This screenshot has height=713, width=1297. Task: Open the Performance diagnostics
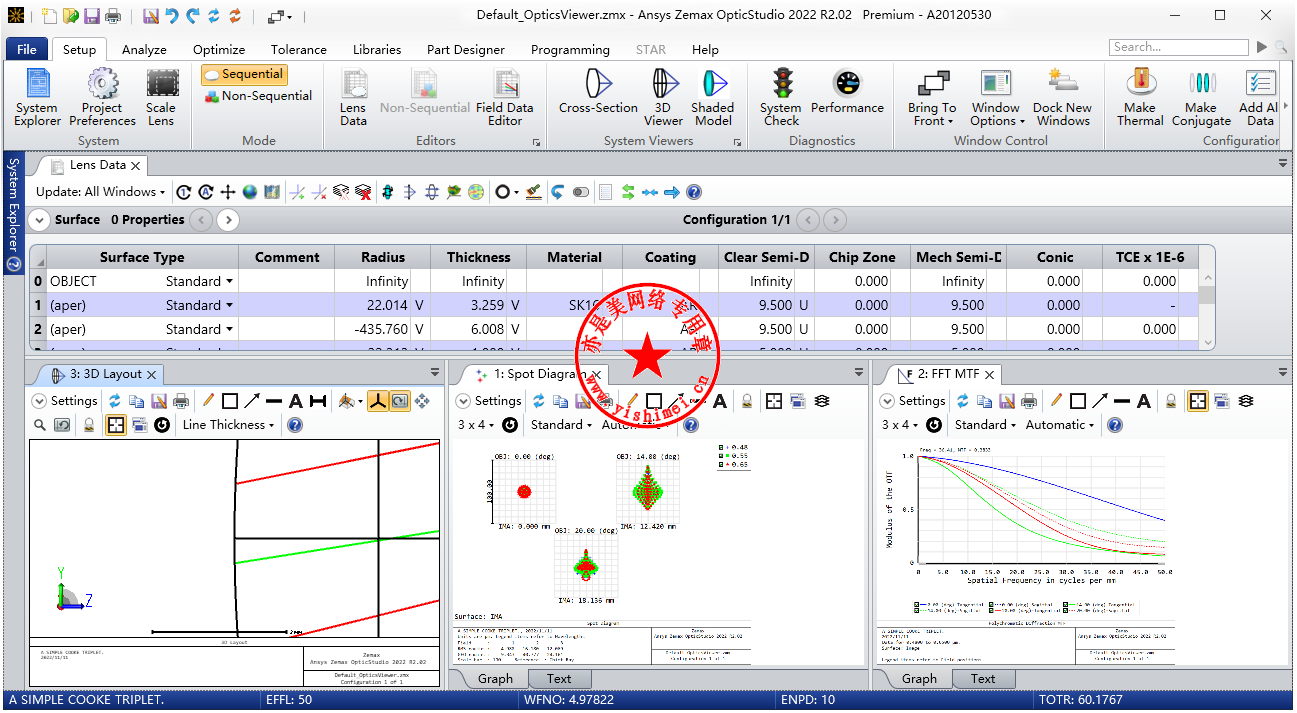[x=847, y=92]
